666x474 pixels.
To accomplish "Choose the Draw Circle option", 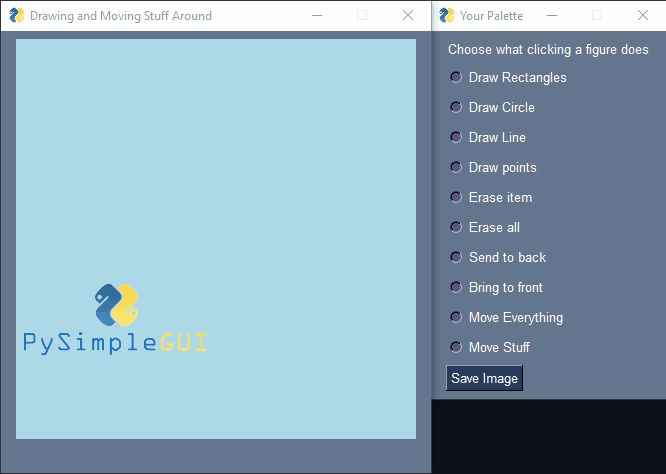I will pos(456,107).
